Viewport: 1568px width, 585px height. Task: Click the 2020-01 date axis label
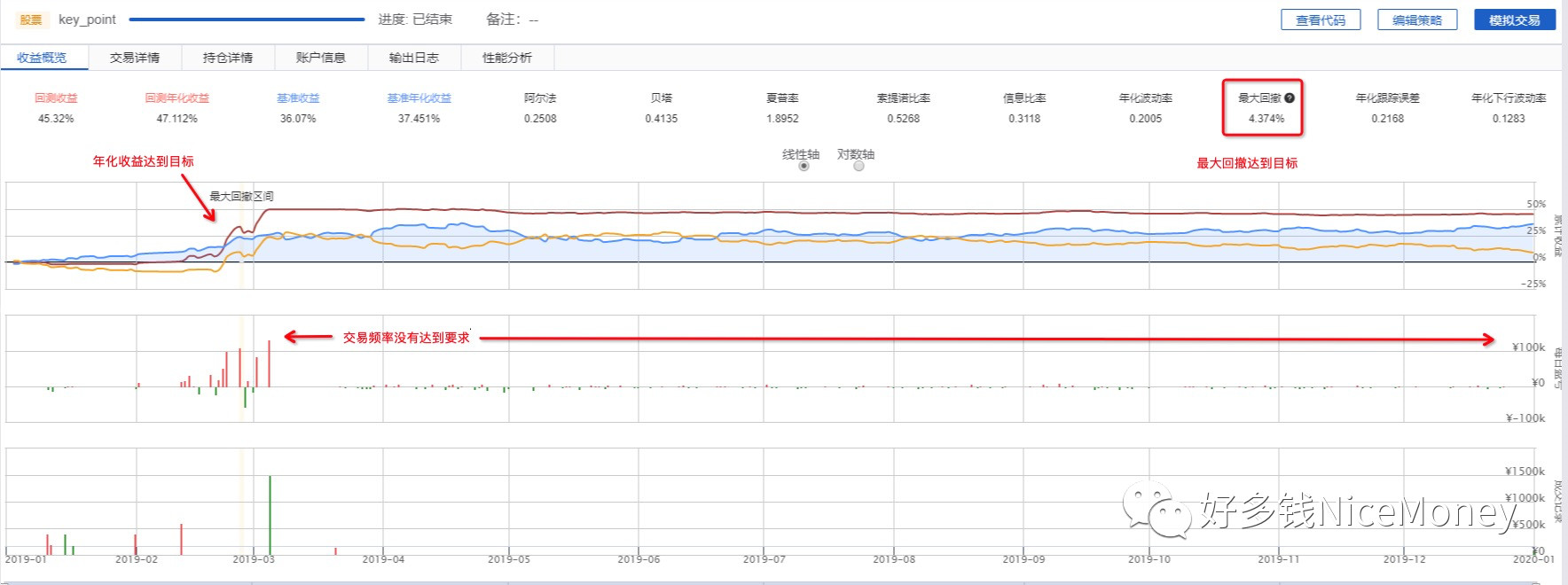tap(1533, 559)
